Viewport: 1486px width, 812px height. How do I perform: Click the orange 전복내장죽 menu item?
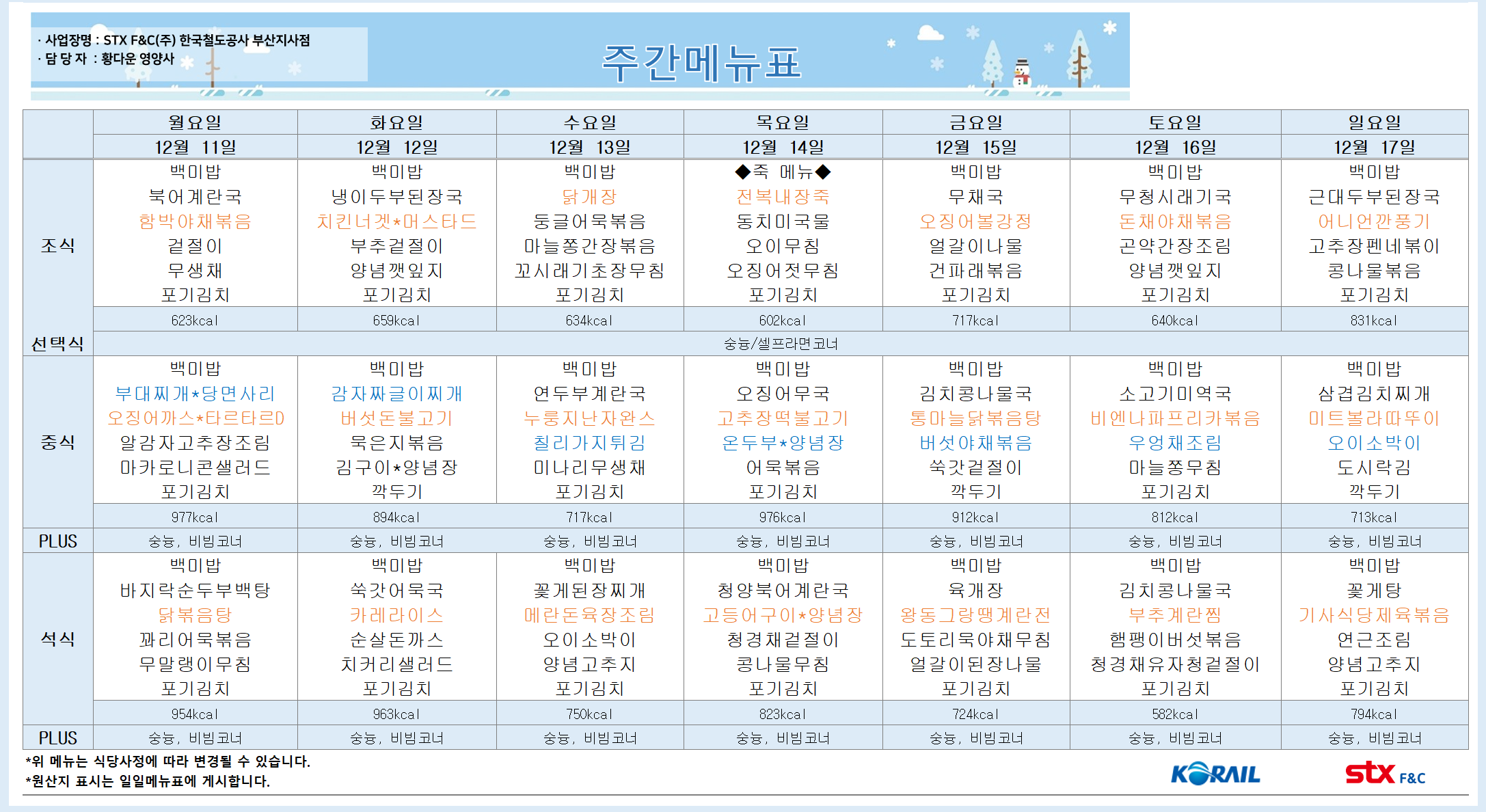pyautogui.click(x=783, y=197)
